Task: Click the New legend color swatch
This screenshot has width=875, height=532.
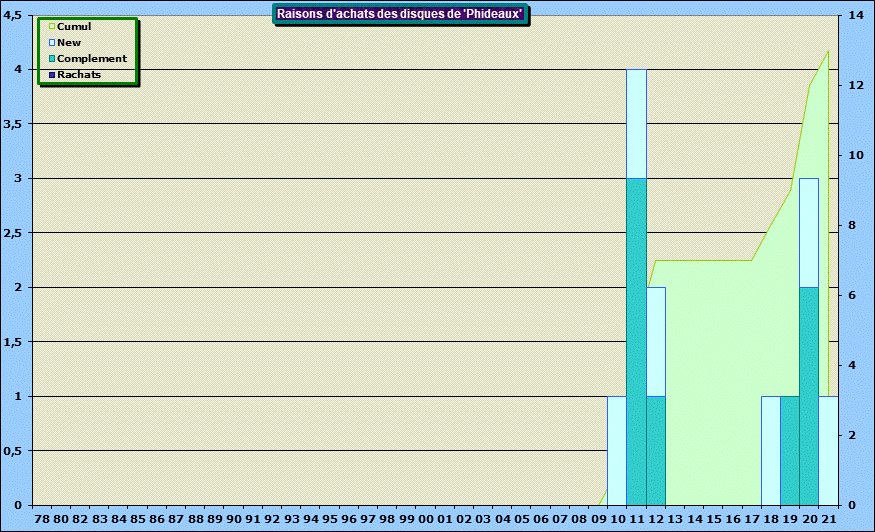Action: click(52, 43)
